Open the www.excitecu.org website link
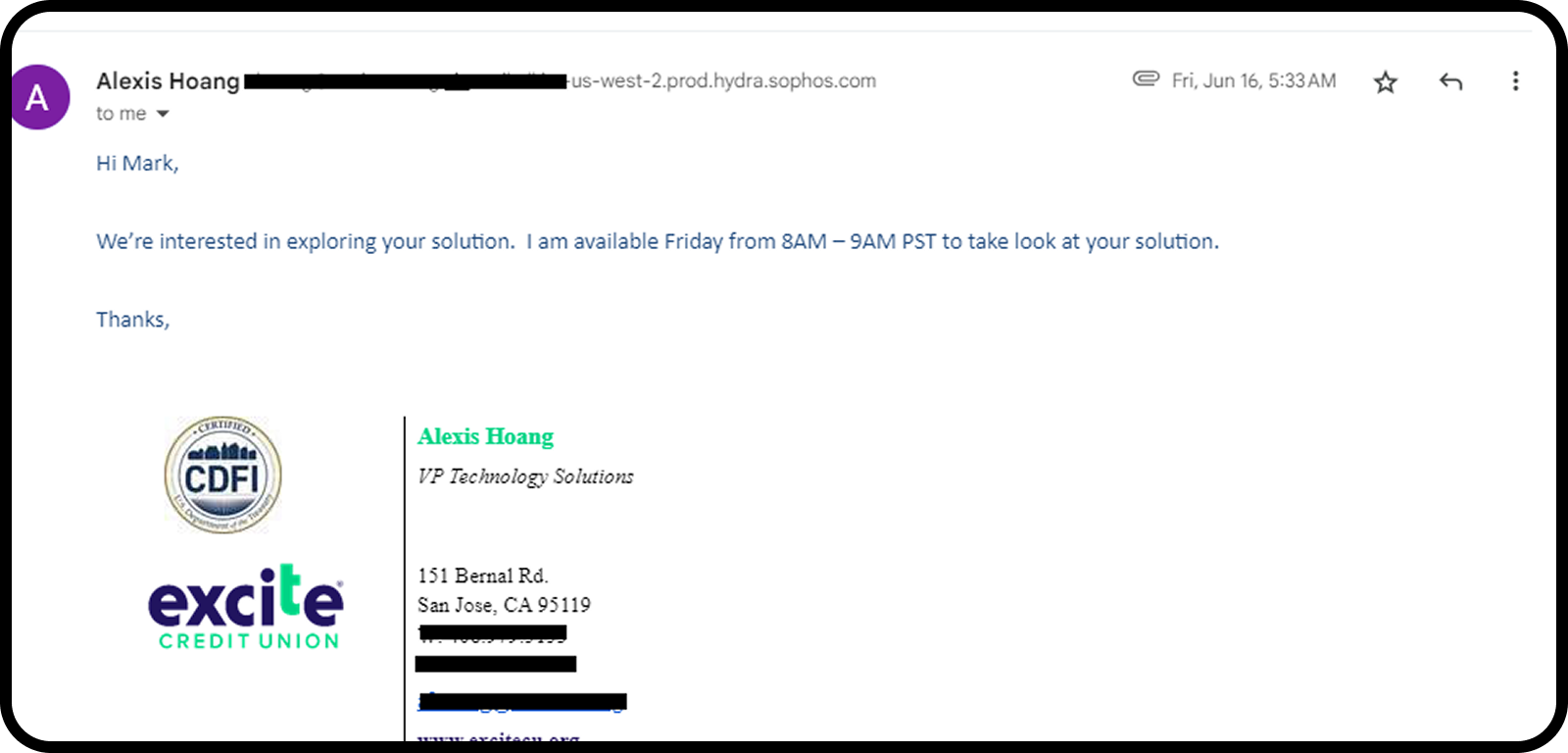Image resolution: width=1568 pixels, height=753 pixels. 498,735
